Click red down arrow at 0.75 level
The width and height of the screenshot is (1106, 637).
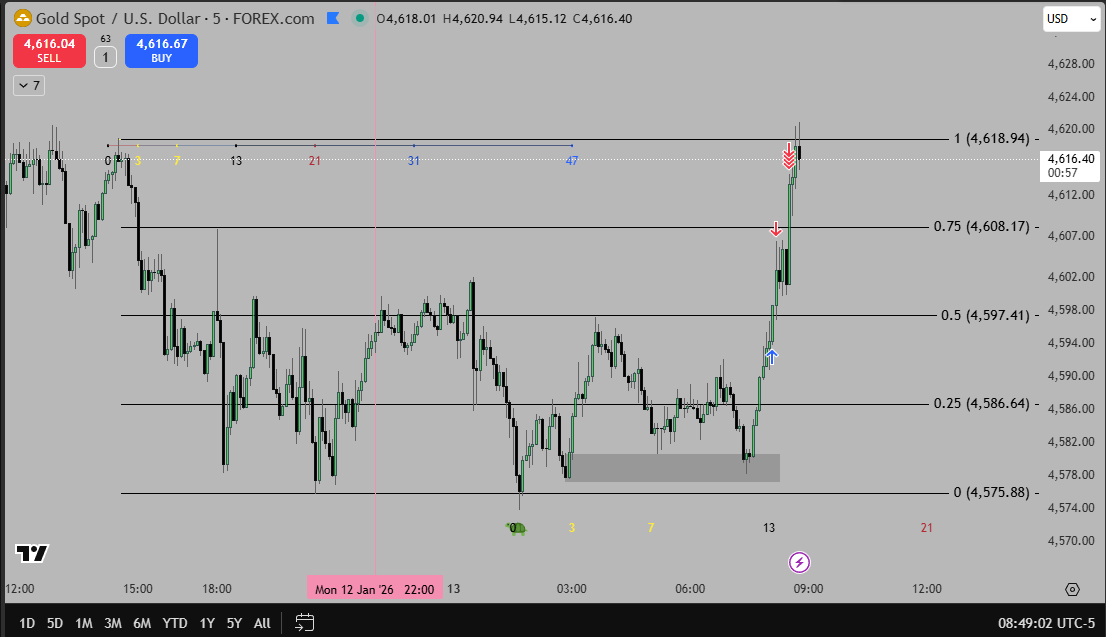(x=776, y=229)
